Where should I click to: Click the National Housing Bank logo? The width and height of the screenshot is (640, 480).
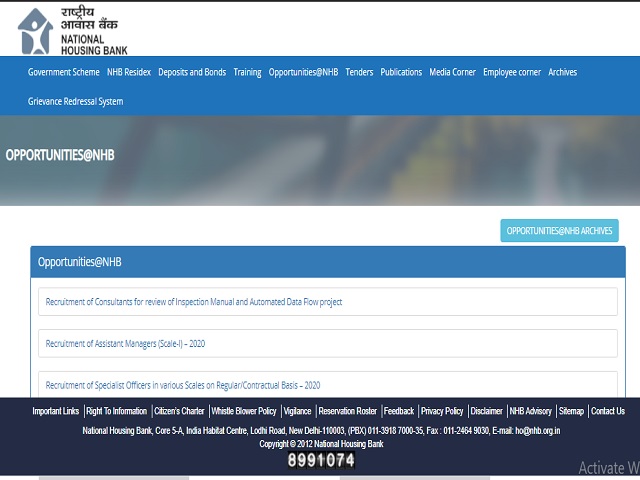click(73, 31)
